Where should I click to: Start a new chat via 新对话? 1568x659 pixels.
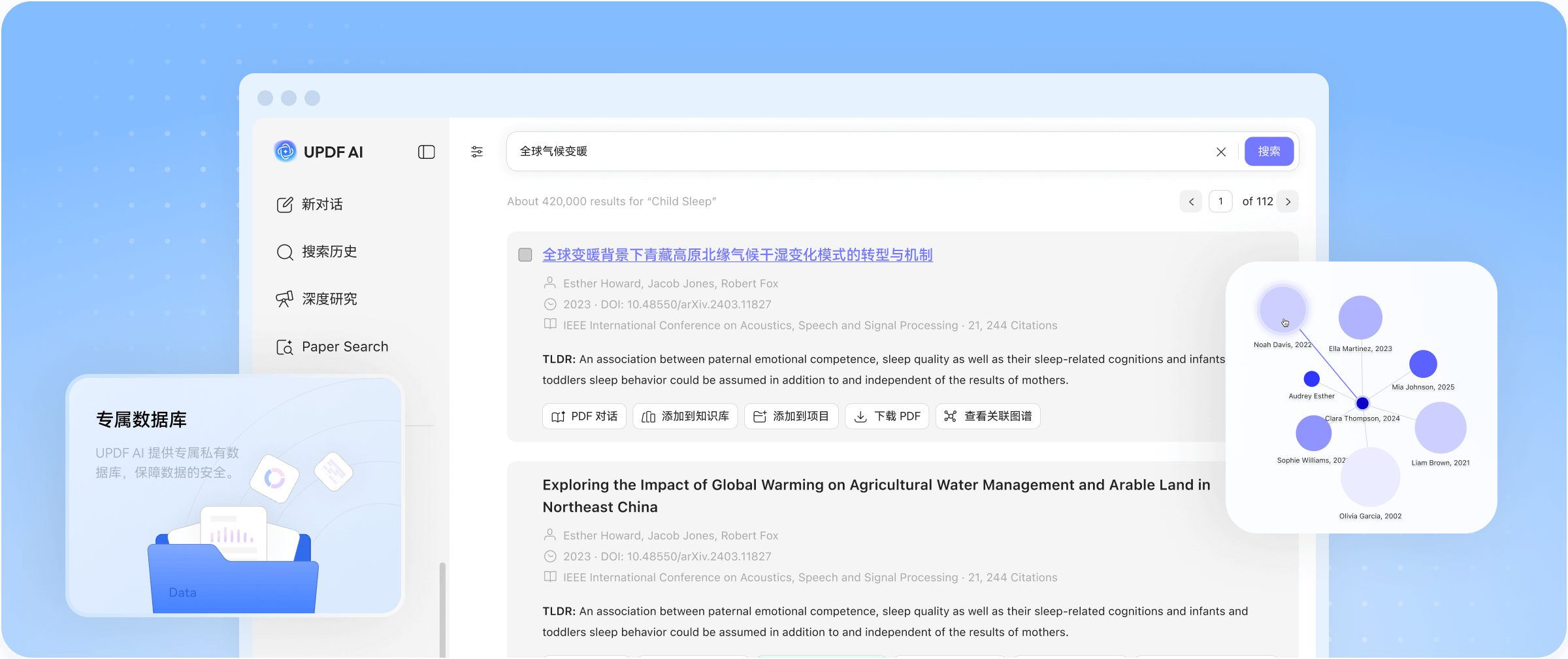pos(310,205)
